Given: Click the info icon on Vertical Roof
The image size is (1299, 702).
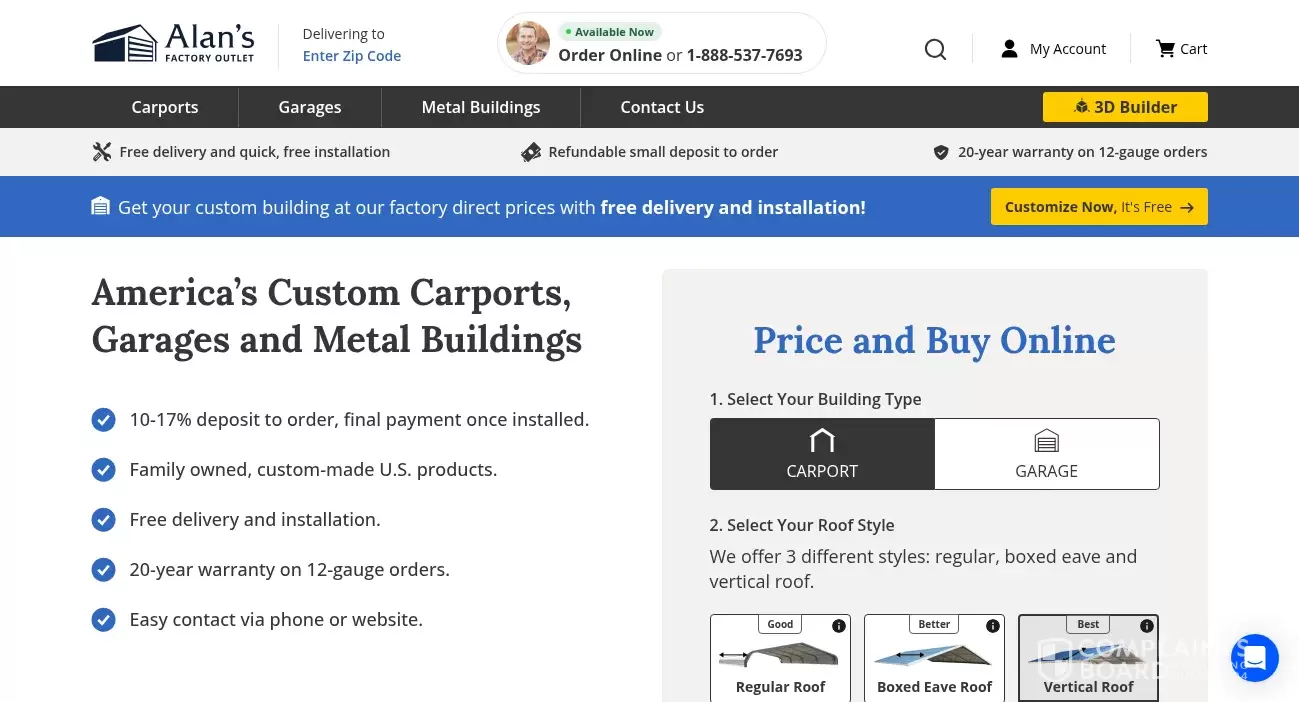Looking at the screenshot, I should [x=1146, y=625].
